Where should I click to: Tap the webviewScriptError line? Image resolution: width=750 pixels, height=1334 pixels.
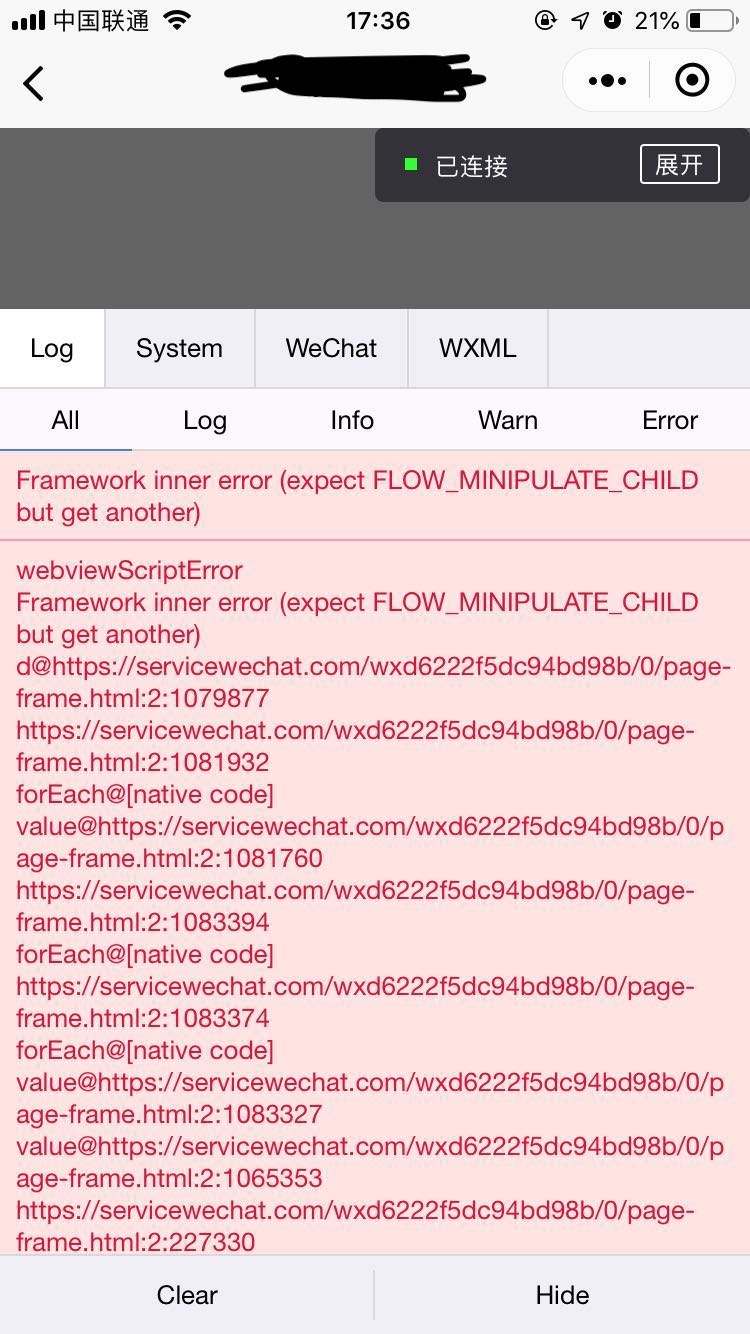[130, 570]
